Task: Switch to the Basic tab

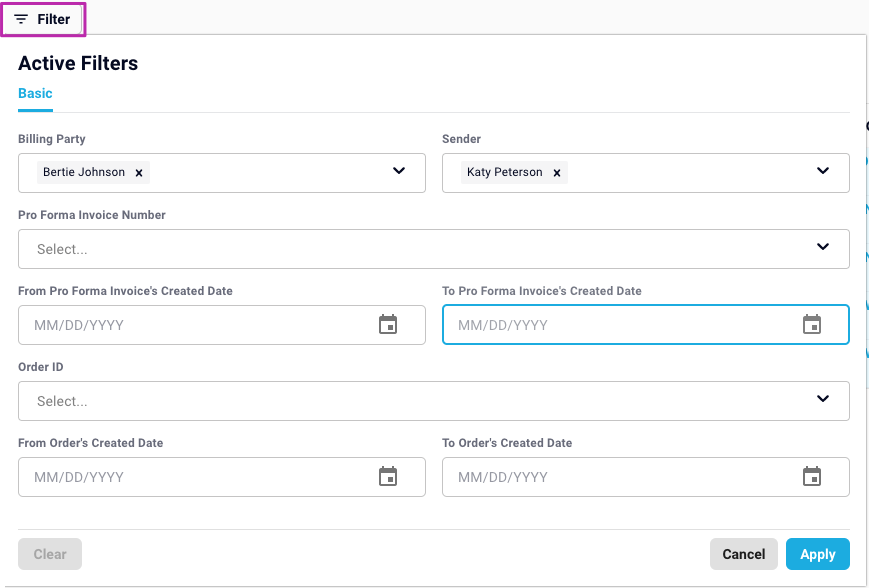Action: click(x=35, y=93)
